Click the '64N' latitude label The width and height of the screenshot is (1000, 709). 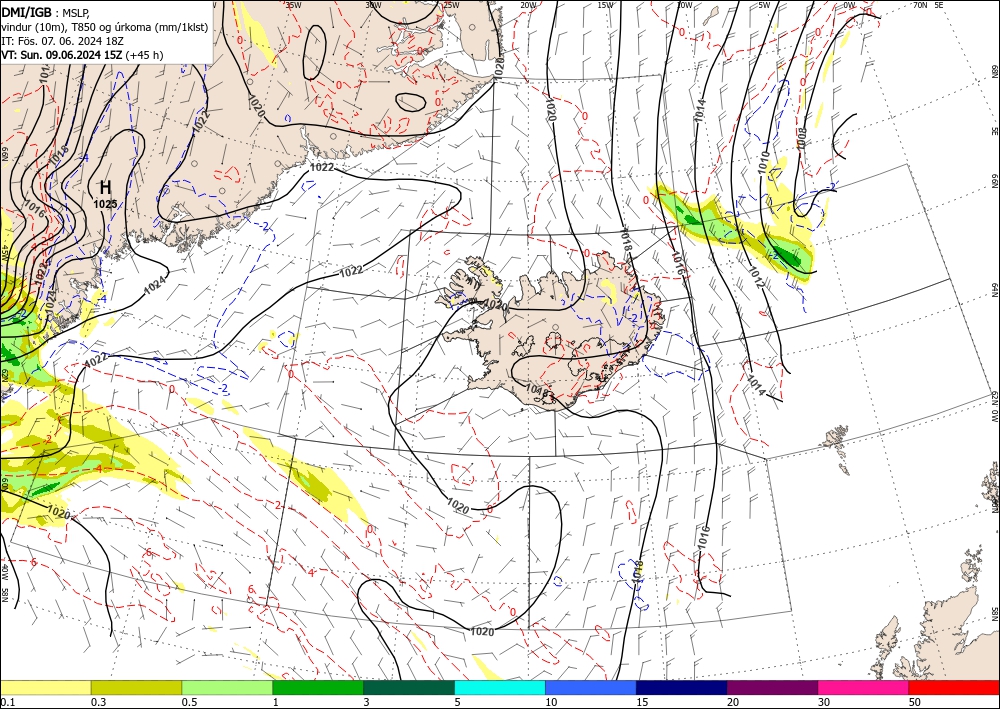(x=994, y=290)
